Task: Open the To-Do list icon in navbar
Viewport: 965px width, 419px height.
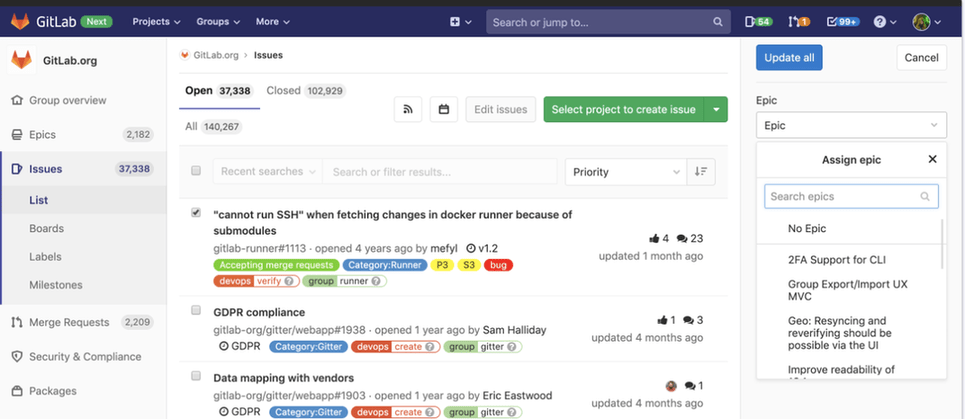Action: (x=758, y=22)
